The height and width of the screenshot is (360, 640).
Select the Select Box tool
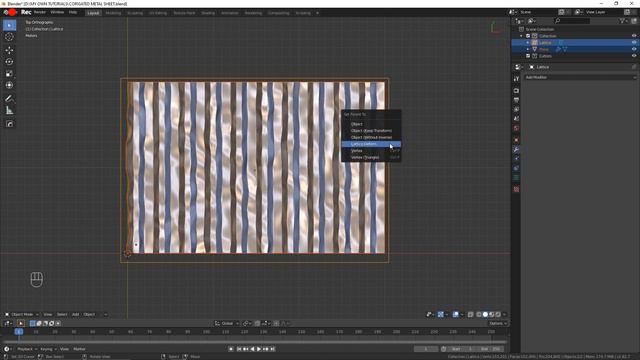(9, 25)
